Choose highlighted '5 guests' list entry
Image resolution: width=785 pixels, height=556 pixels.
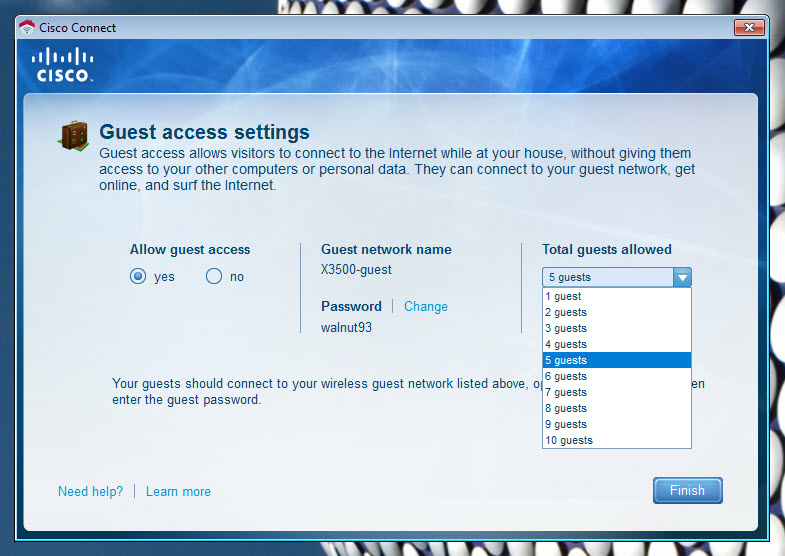tap(617, 360)
